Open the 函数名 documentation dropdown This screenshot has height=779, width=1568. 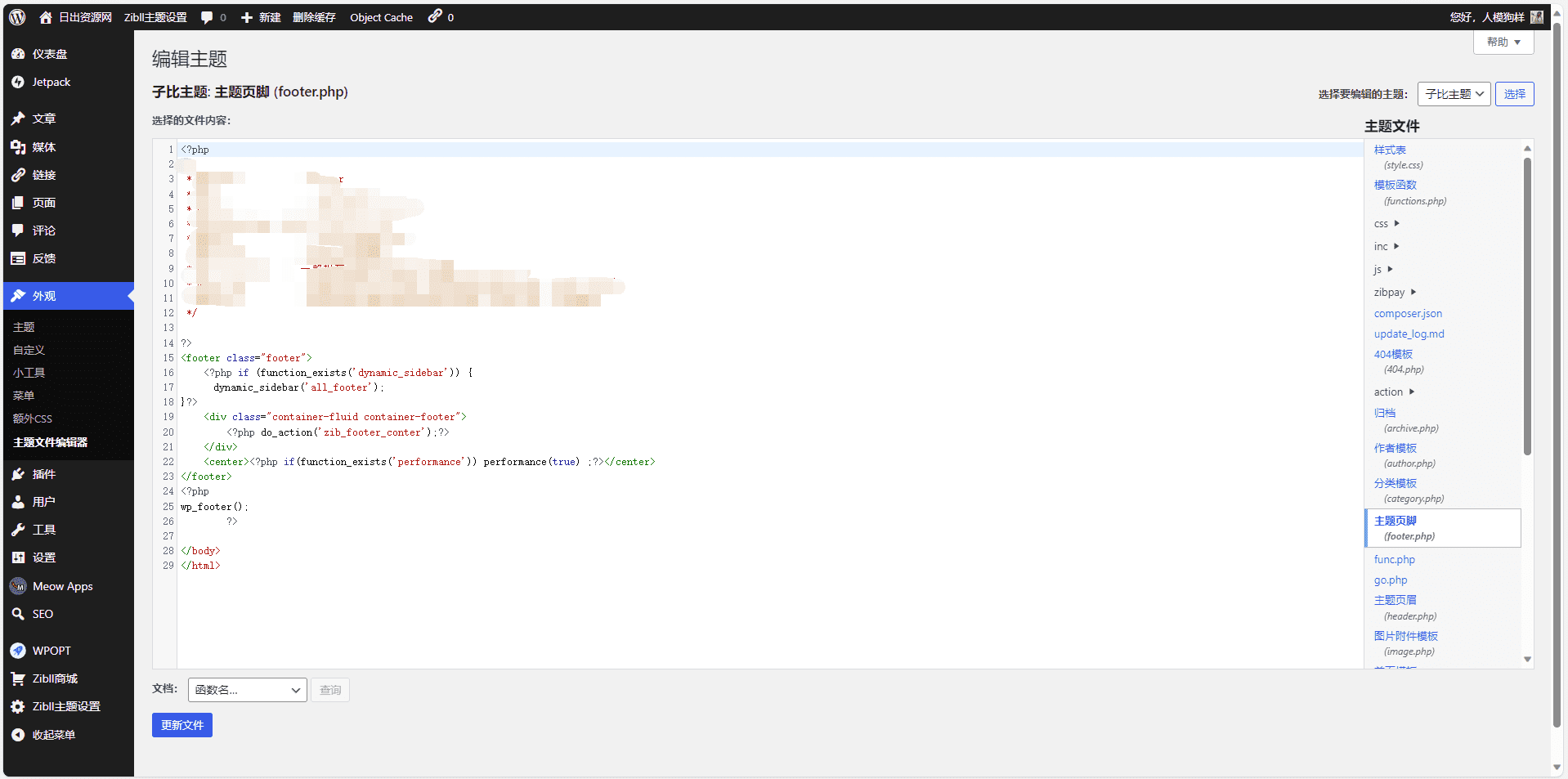pyautogui.click(x=247, y=690)
